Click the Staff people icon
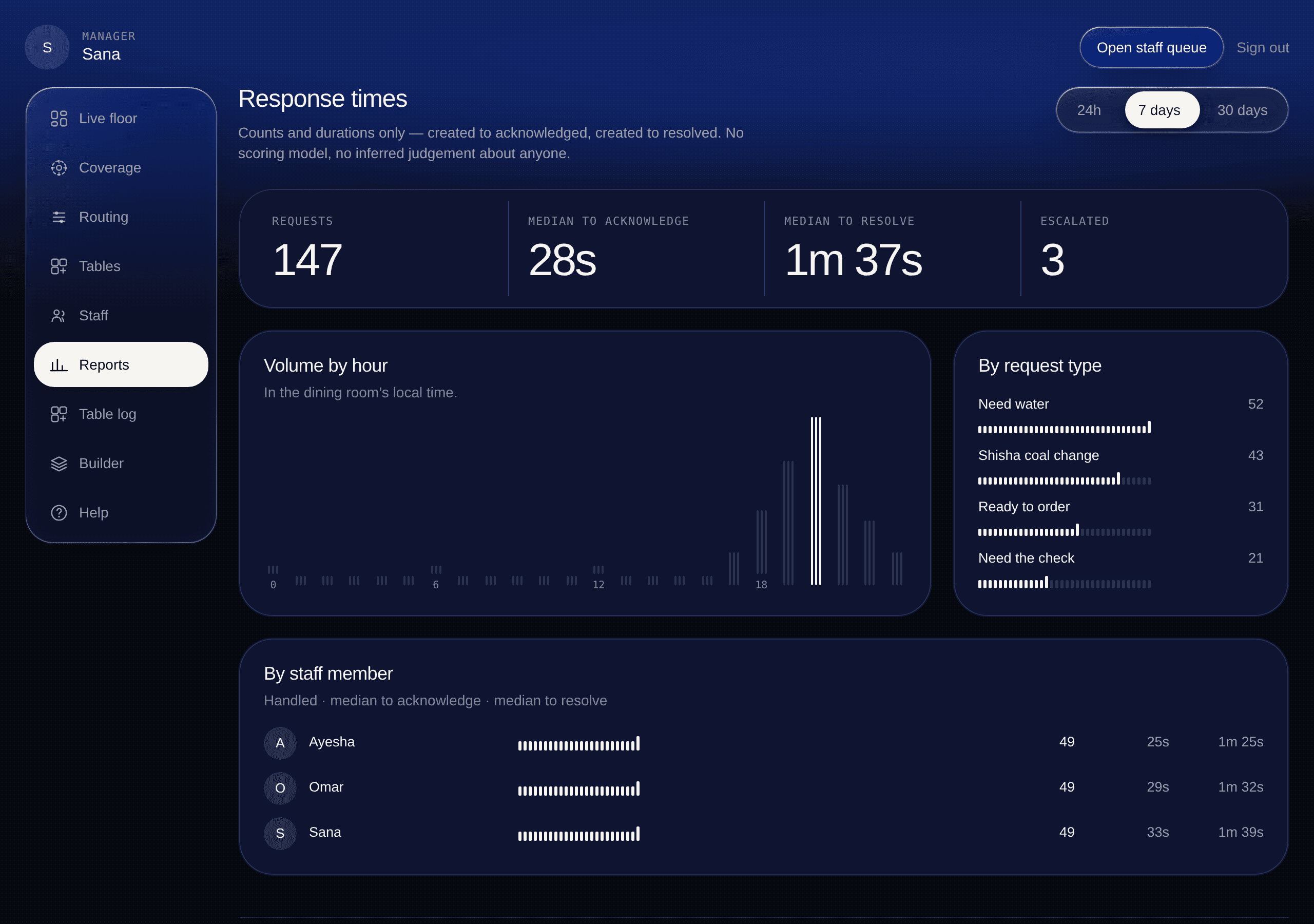This screenshot has width=1314, height=924. [x=59, y=315]
